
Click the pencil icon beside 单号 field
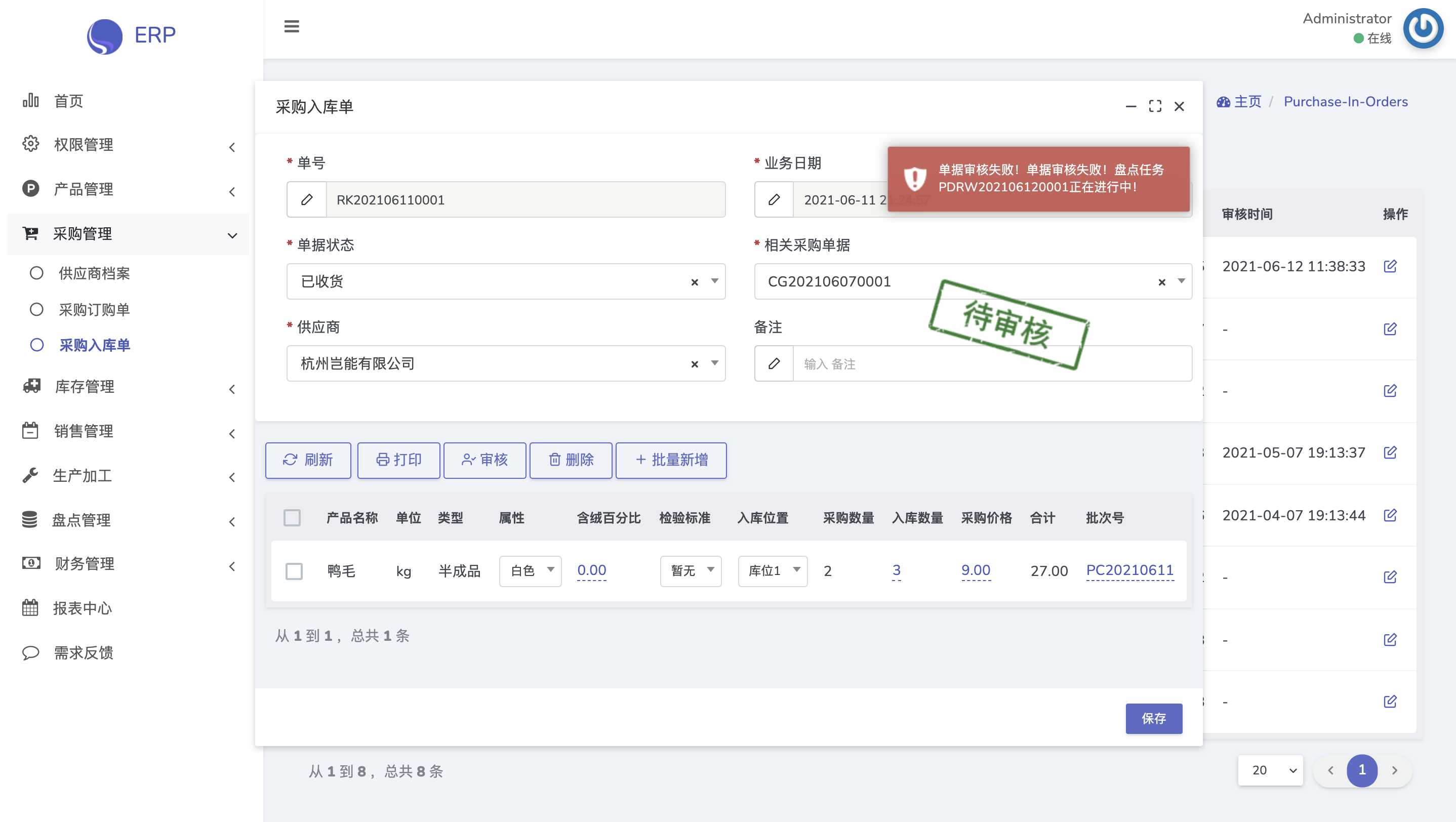[307, 199]
